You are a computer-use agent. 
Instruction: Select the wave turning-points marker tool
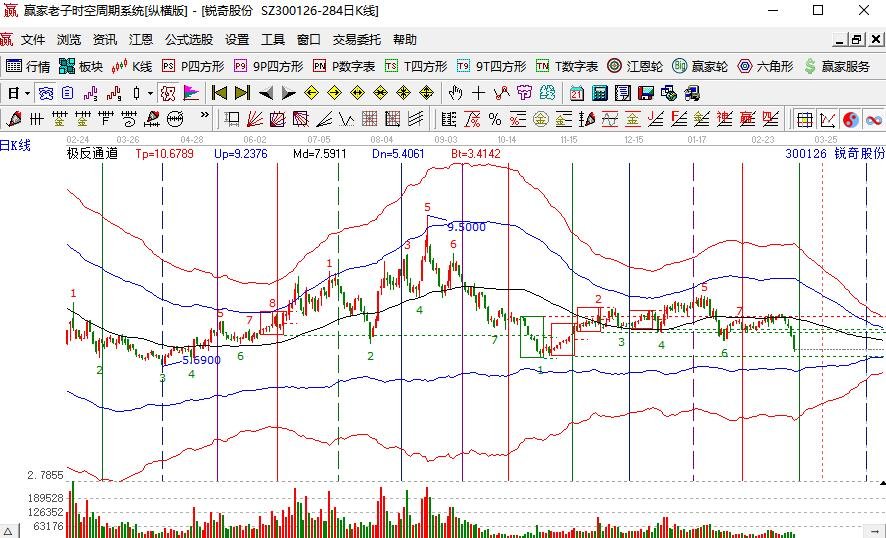click(502, 93)
